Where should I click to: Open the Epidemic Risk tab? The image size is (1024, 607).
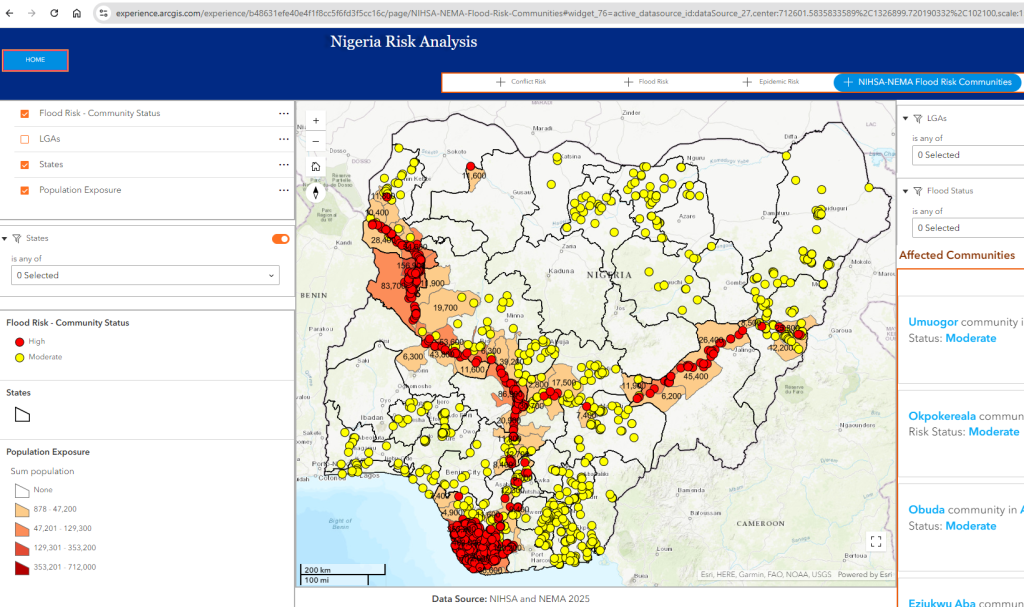[x=769, y=82]
